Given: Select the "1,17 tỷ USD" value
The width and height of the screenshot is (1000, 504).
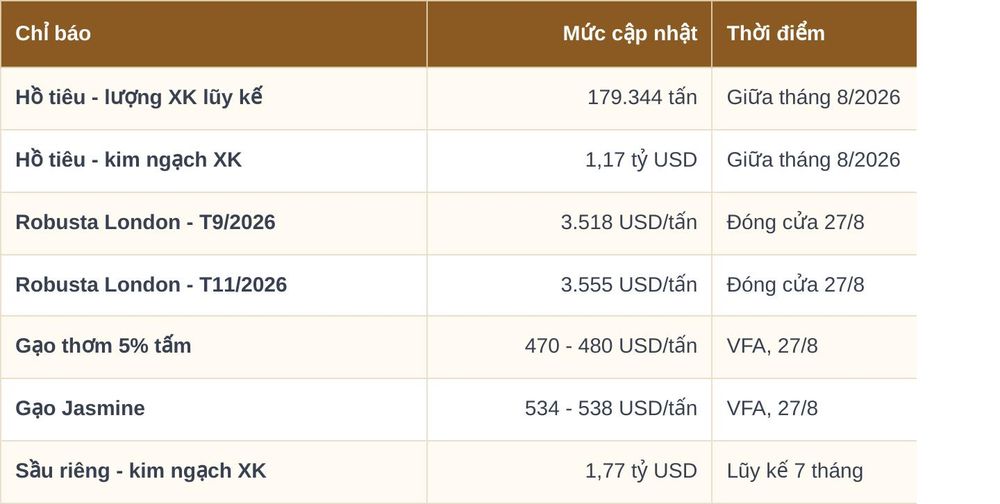Looking at the screenshot, I should pos(641,160).
